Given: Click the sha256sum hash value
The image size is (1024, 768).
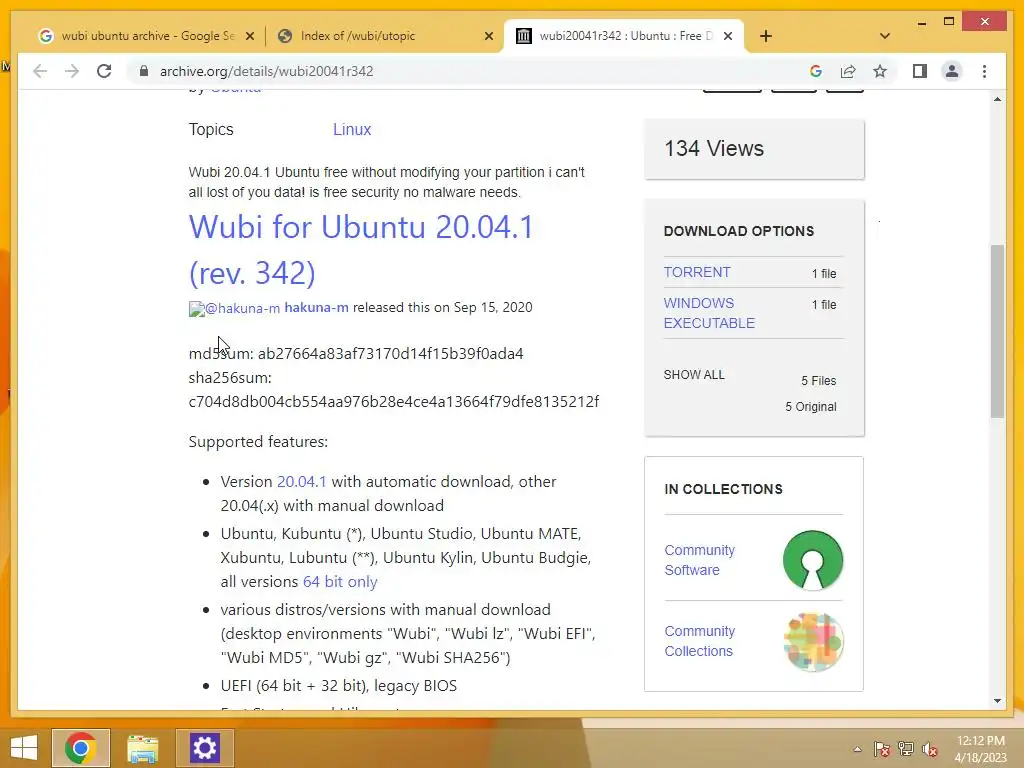Looking at the screenshot, I should tap(394, 401).
